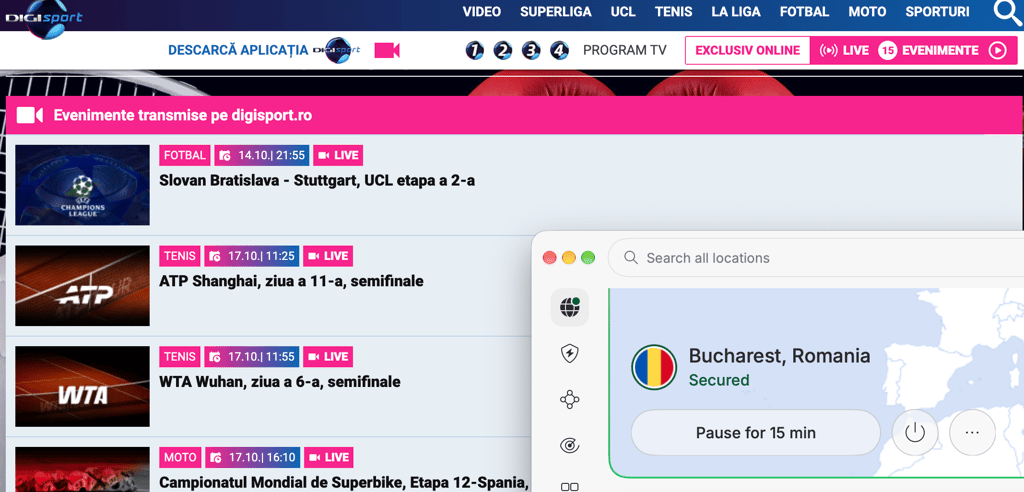The width and height of the screenshot is (1024, 492).
Task: Open the MOTO menu
Action: coord(867,12)
